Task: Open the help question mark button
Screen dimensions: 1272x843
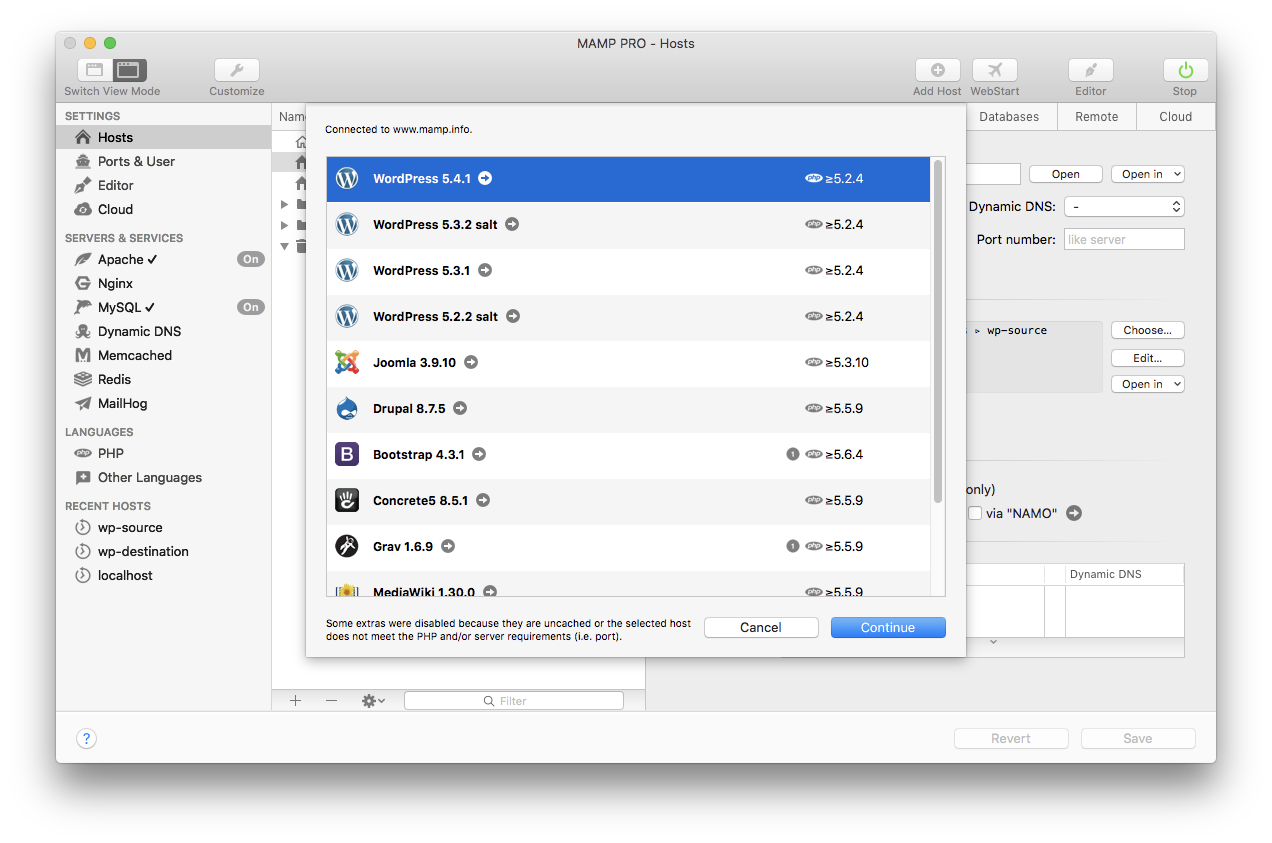Action: [87, 739]
